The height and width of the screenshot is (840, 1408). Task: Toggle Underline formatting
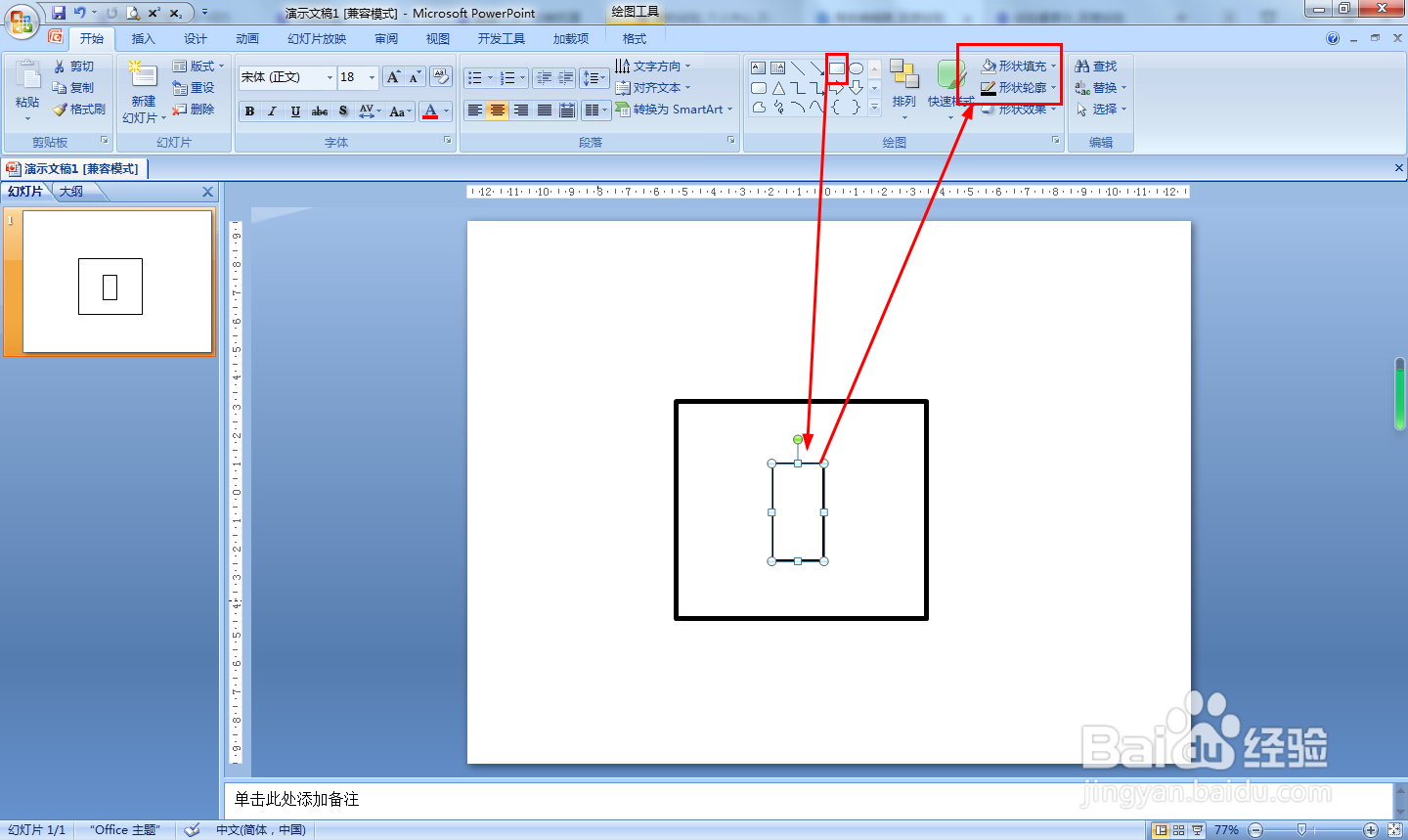[295, 111]
